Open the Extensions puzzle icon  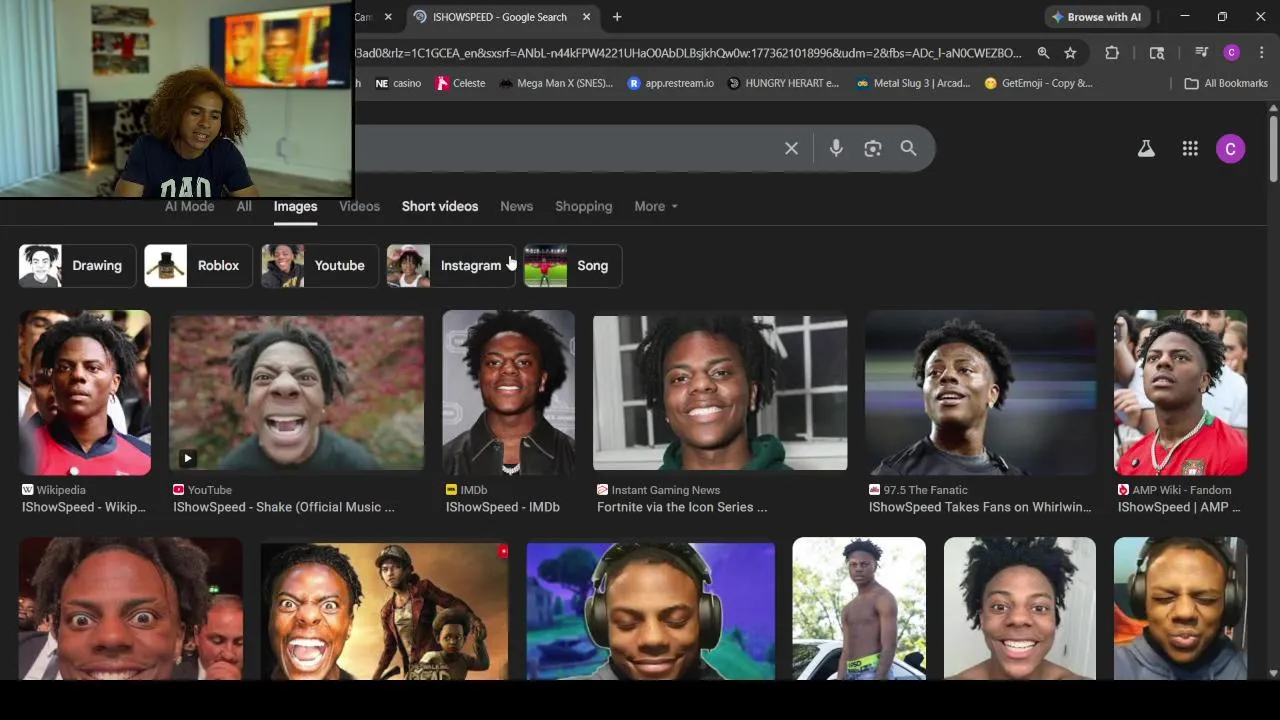point(1112,53)
